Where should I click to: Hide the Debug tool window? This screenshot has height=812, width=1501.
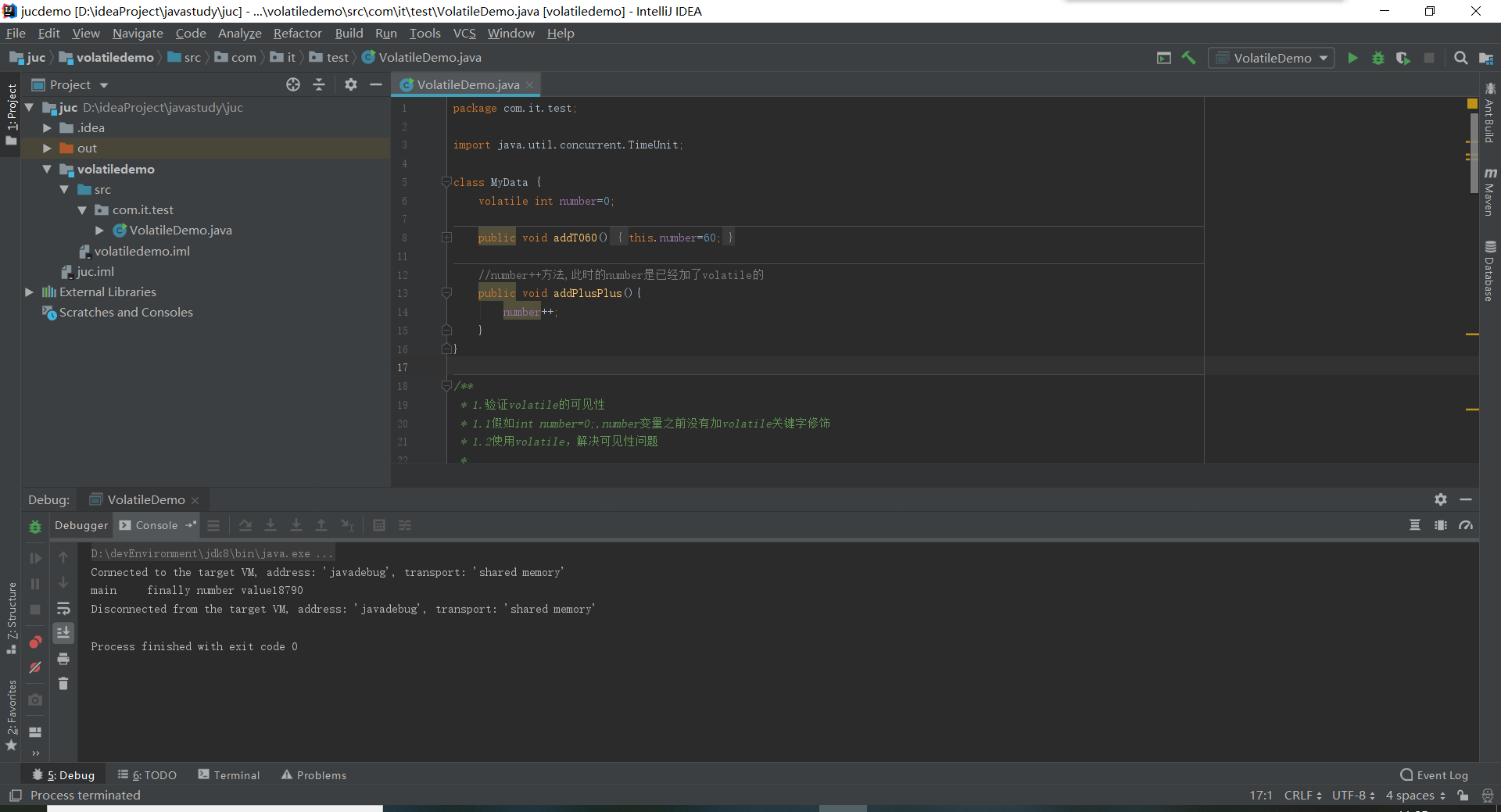coord(1466,499)
